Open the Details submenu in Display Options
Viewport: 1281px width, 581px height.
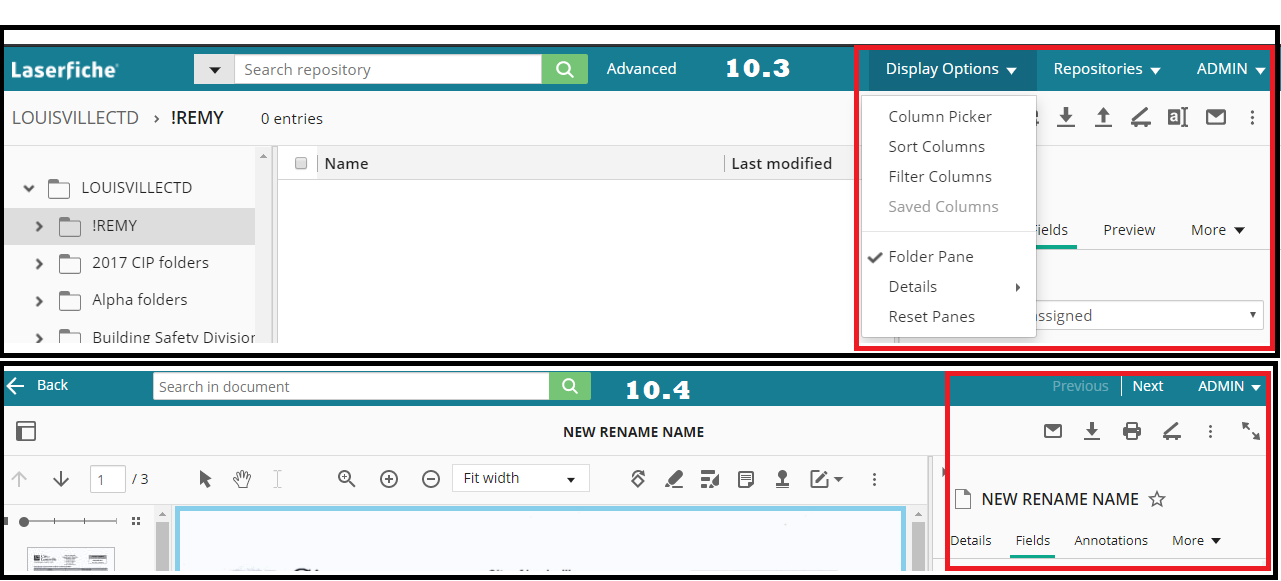click(x=948, y=287)
